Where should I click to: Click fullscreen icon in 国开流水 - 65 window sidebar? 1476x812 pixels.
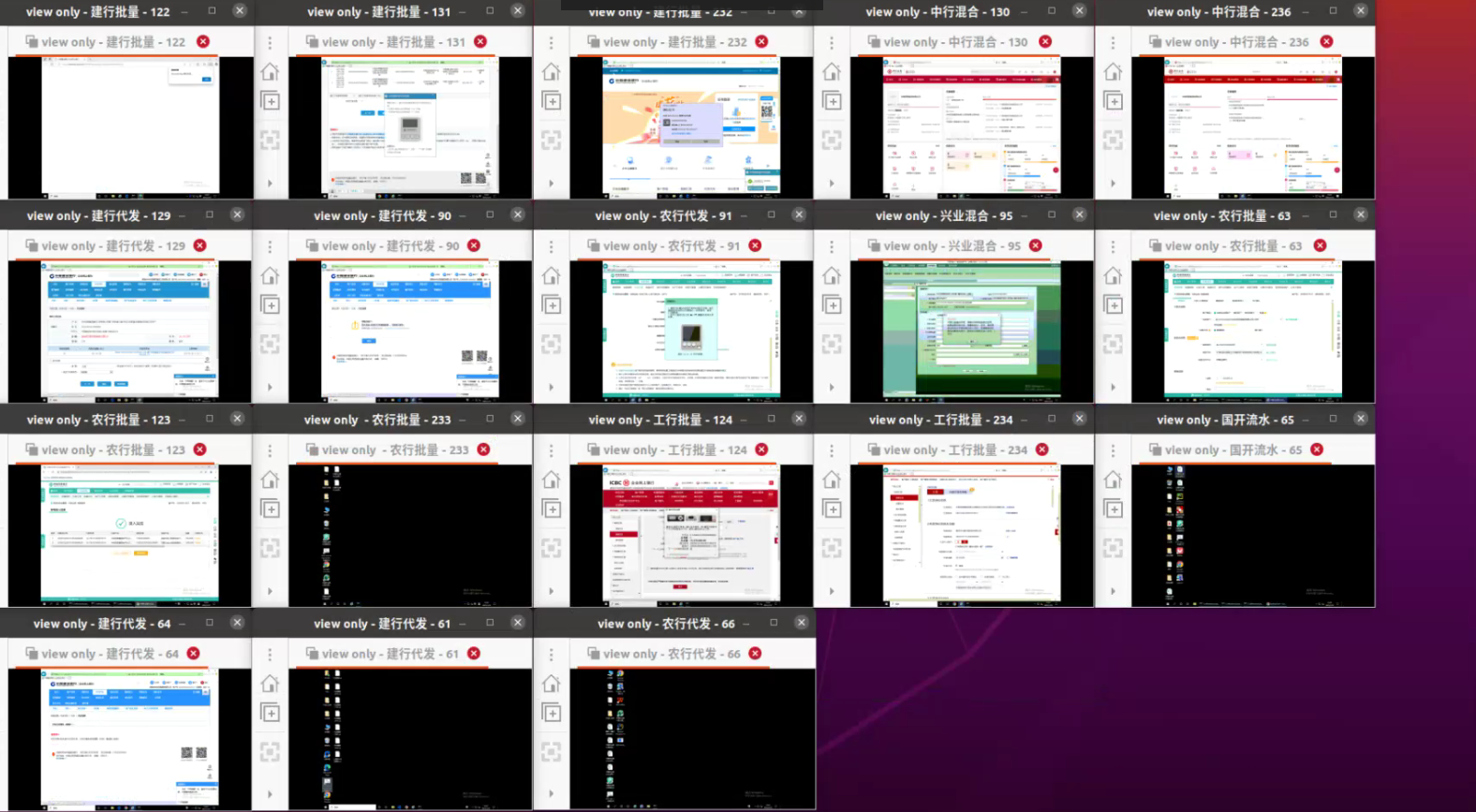[x=1113, y=548]
